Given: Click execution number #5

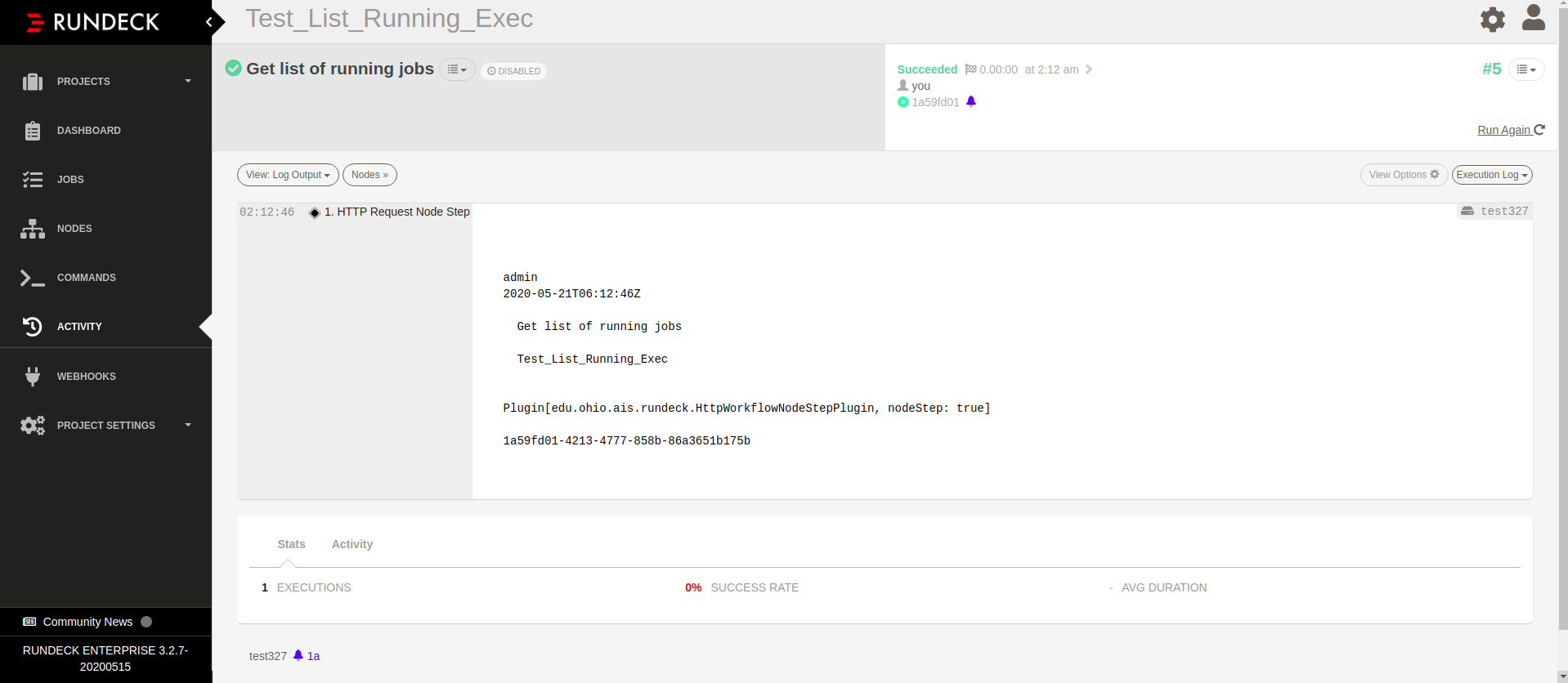Looking at the screenshot, I should [x=1492, y=69].
